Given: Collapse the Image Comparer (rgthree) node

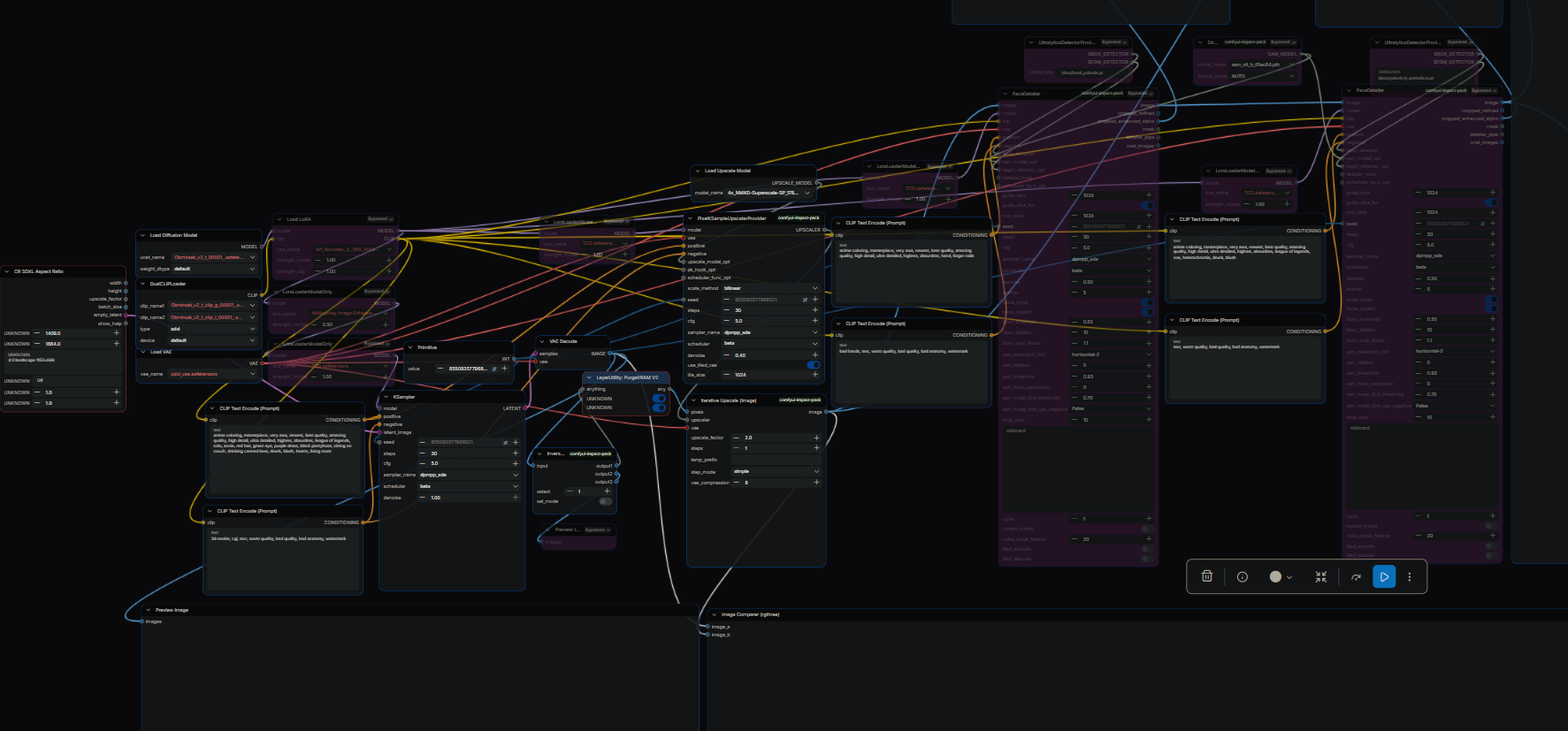Looking at the screenshot, I should coord(715,614).
